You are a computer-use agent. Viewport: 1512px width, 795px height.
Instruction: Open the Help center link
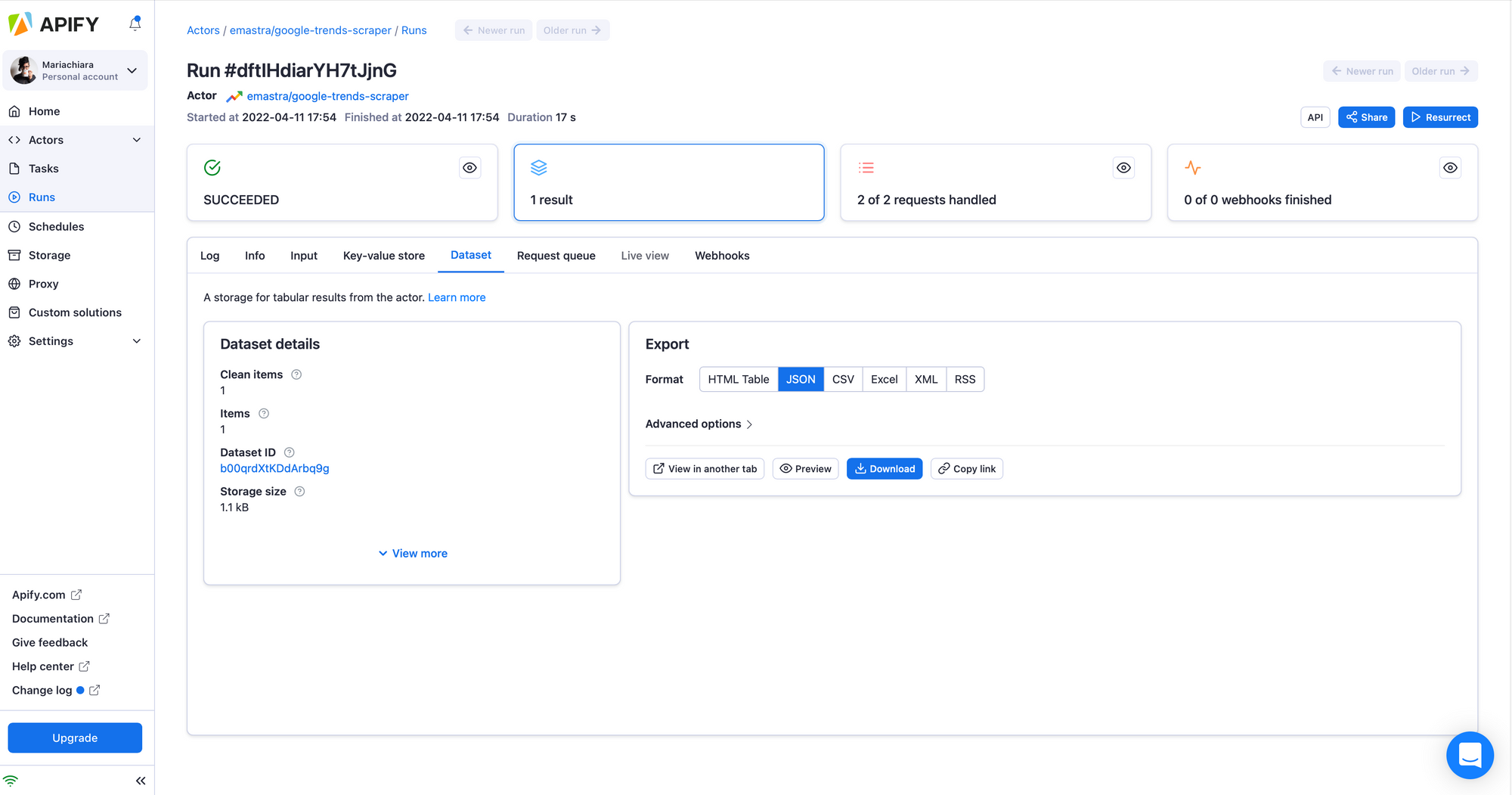pyautogui.click(x=51, y=666)
